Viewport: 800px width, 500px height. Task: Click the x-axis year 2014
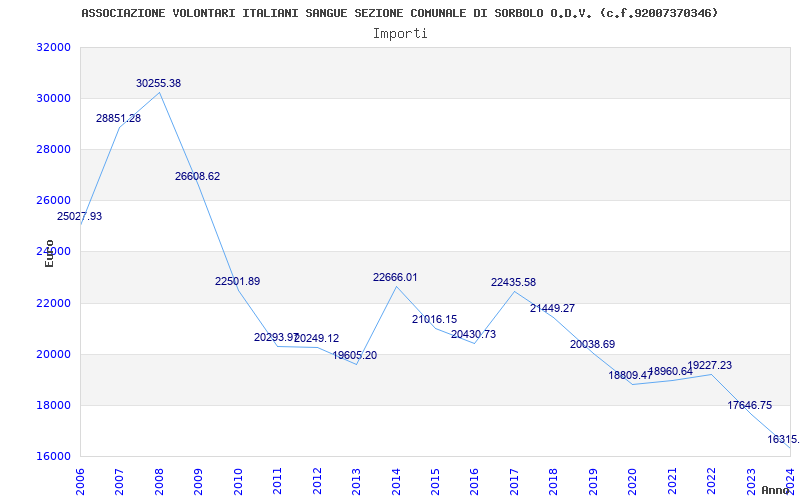click(x=396, y=481)
